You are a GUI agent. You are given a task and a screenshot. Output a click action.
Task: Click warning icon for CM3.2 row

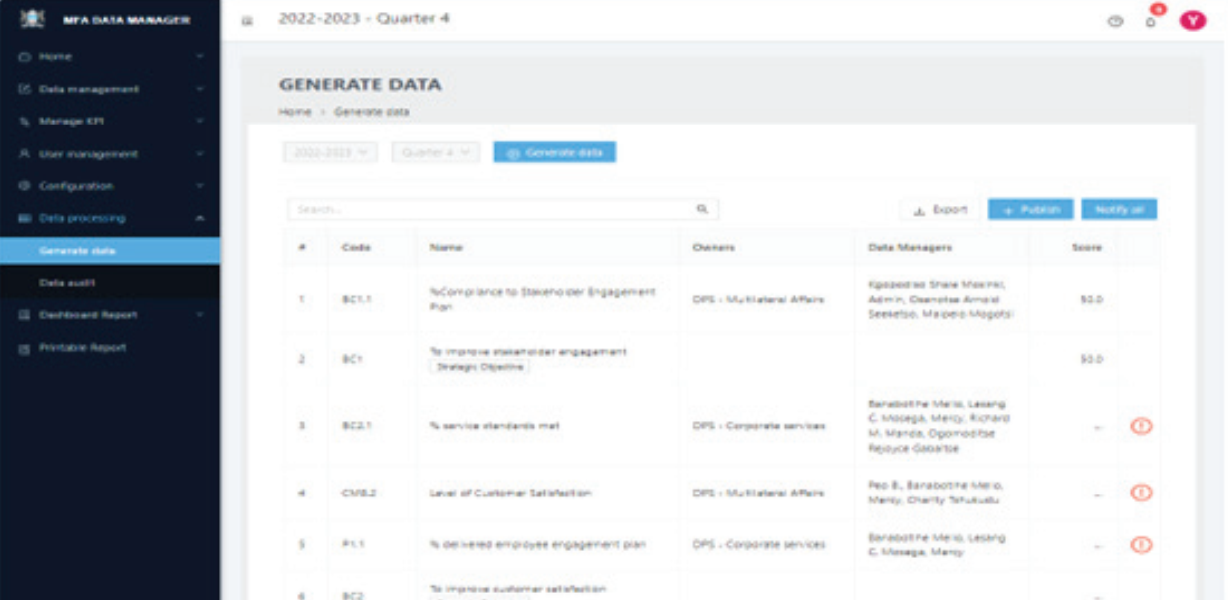[x=1141, y=492]
